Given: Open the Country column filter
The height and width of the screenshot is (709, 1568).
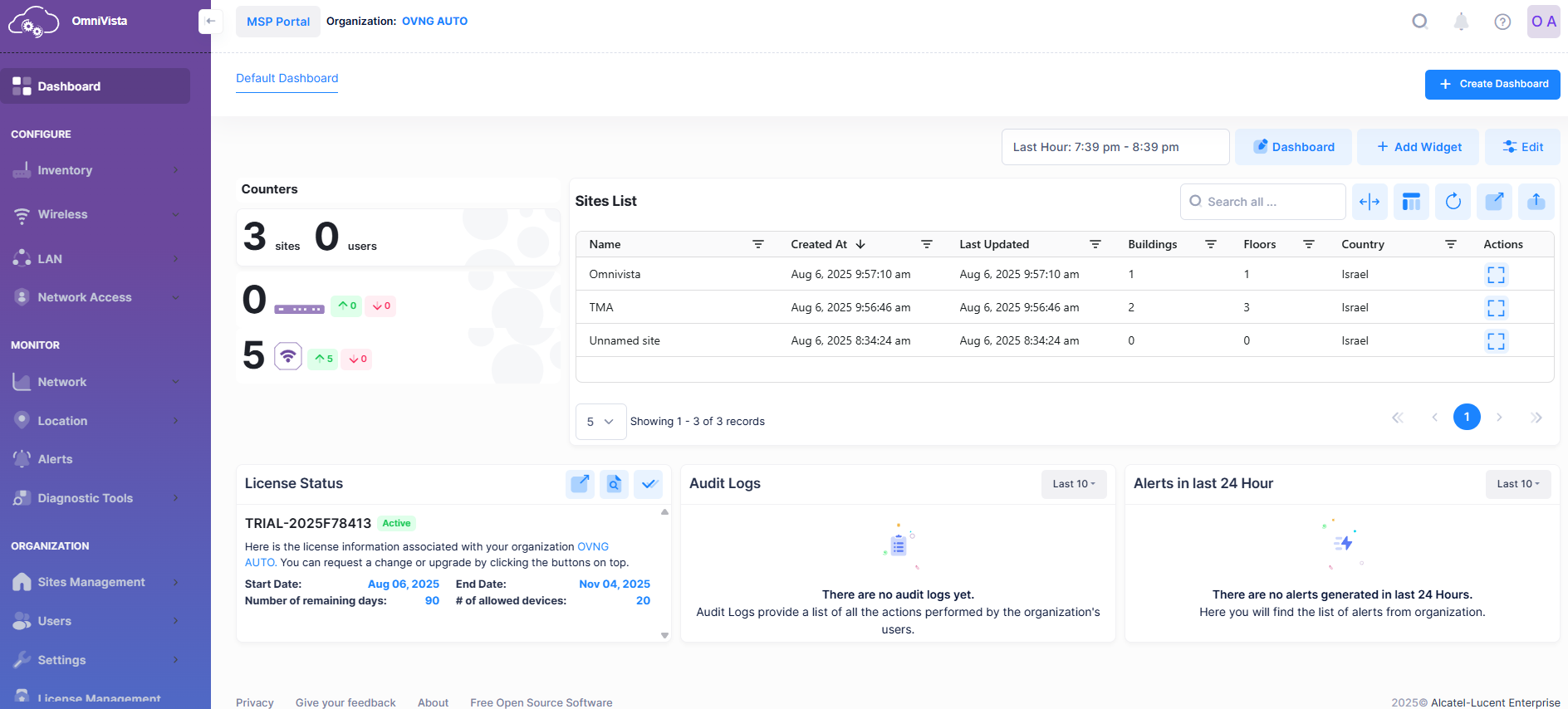Looking at the screenshot, I should click(x=1450, y=244).
